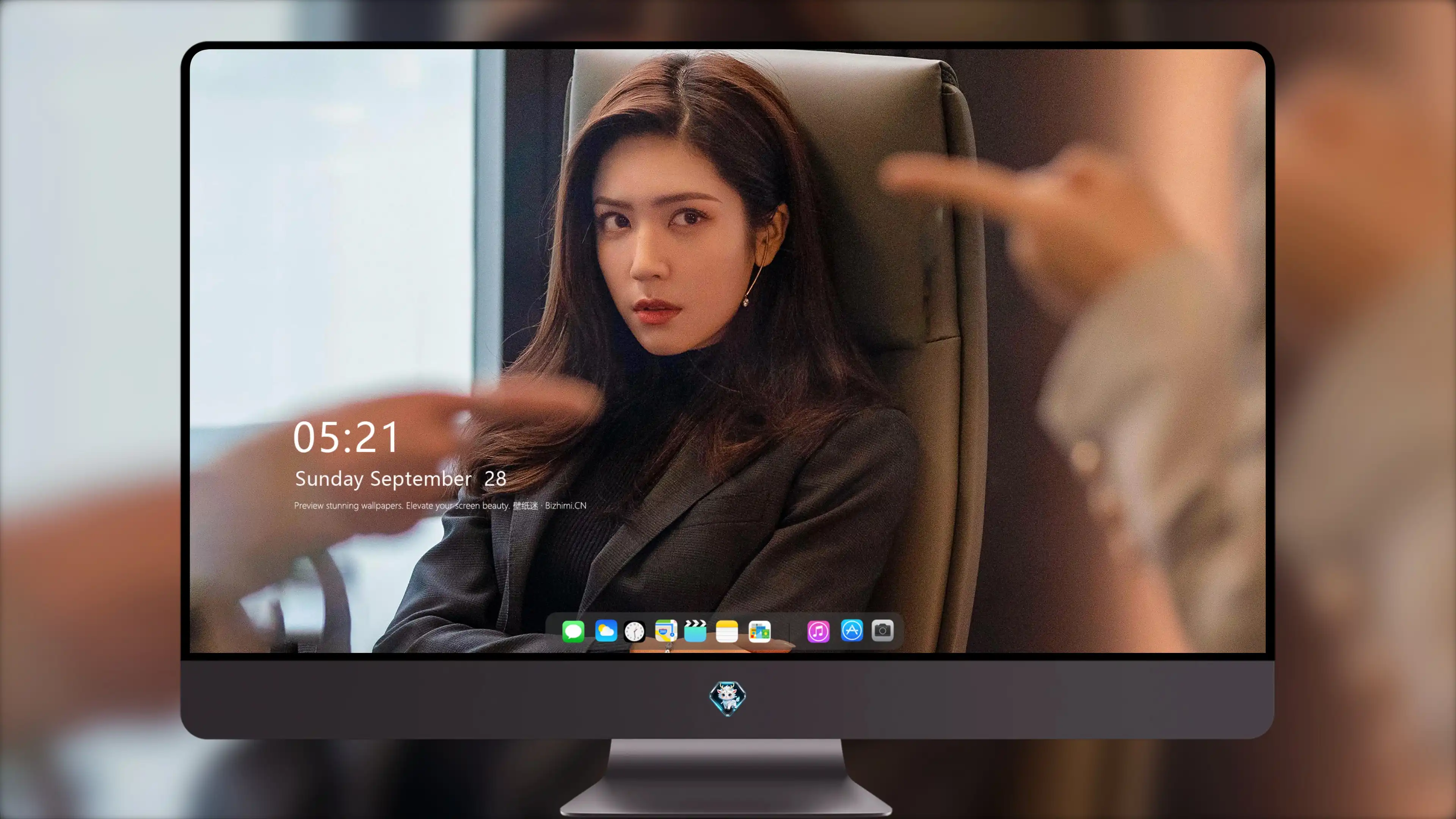Open the yellow Notes app
Image resolution: width=1456 pixels, height=819 pixels.
pyautogui.click(x=727, y=631)
